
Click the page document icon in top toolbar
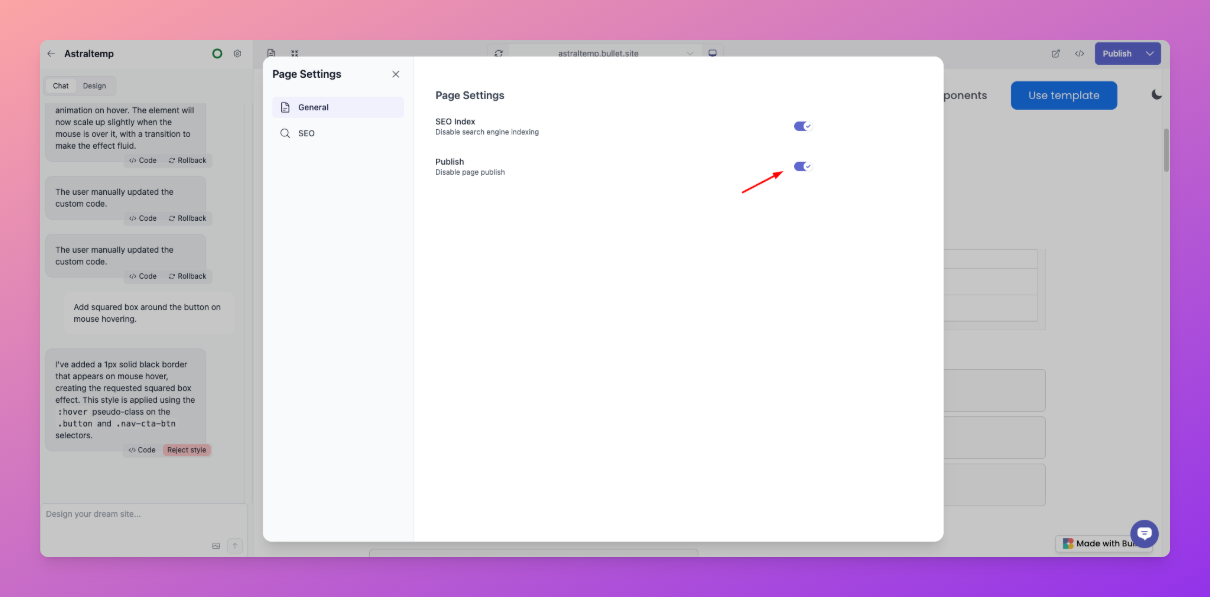pyautogui.click(x=271, y=54)
